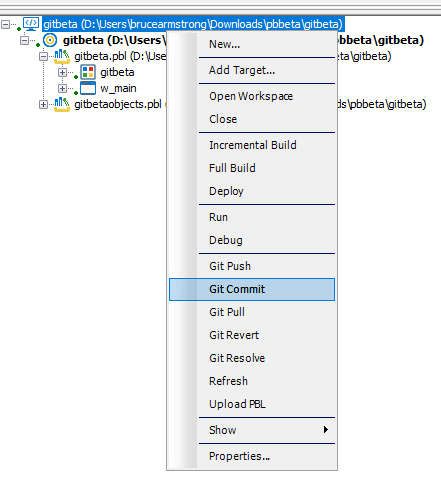
Task: Click the gitbeta workspace monitor icon
Action: point(31,24)
